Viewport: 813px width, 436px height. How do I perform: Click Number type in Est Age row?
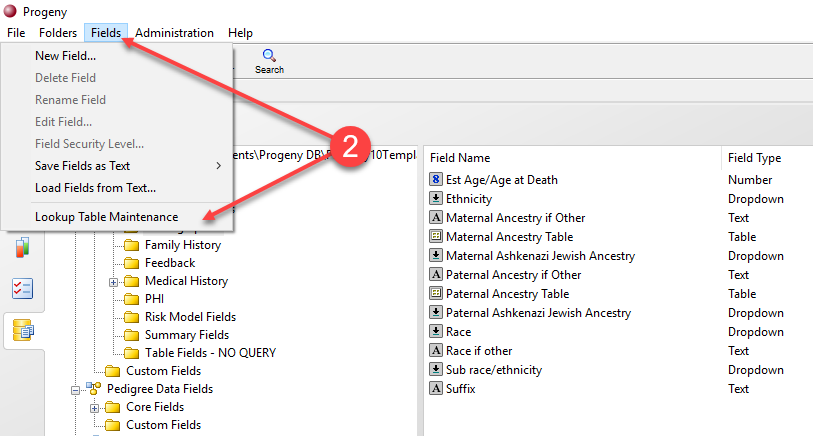point(750,179)
